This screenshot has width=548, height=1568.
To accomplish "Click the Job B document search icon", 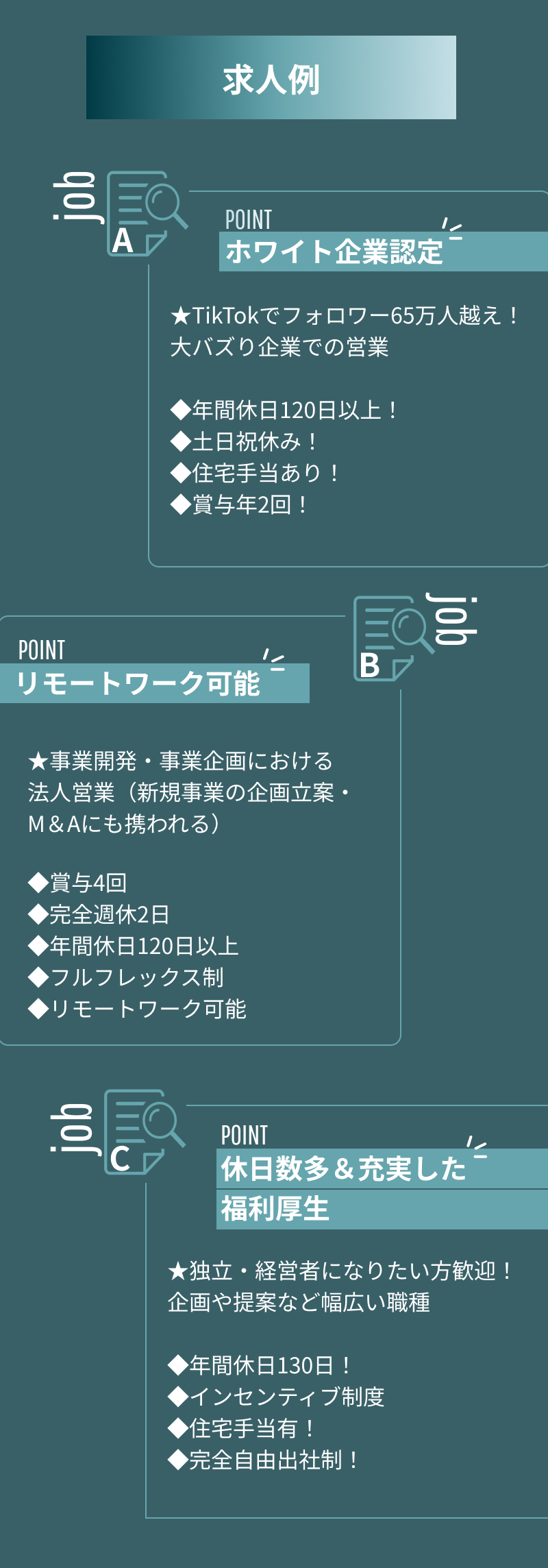I will (x=393, y=638).
